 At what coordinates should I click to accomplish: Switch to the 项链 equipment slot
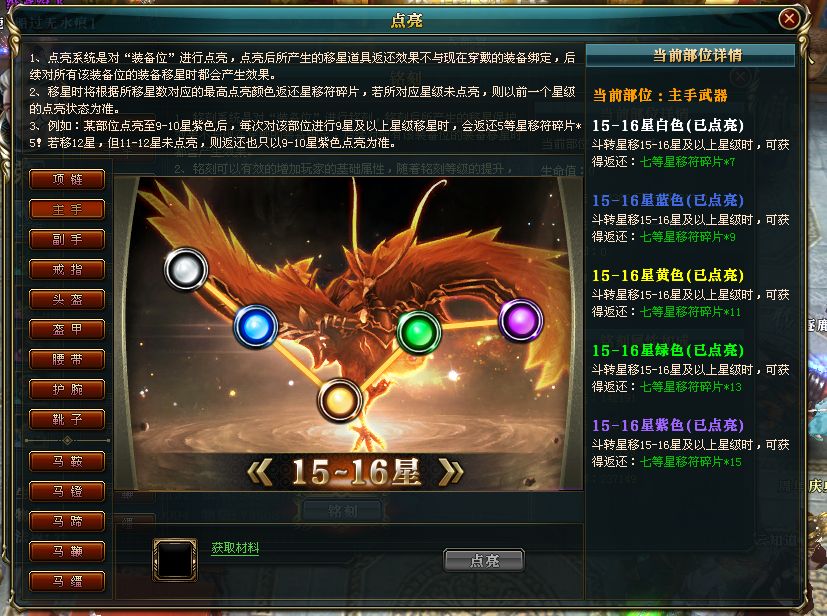click(x=67, y=179)
